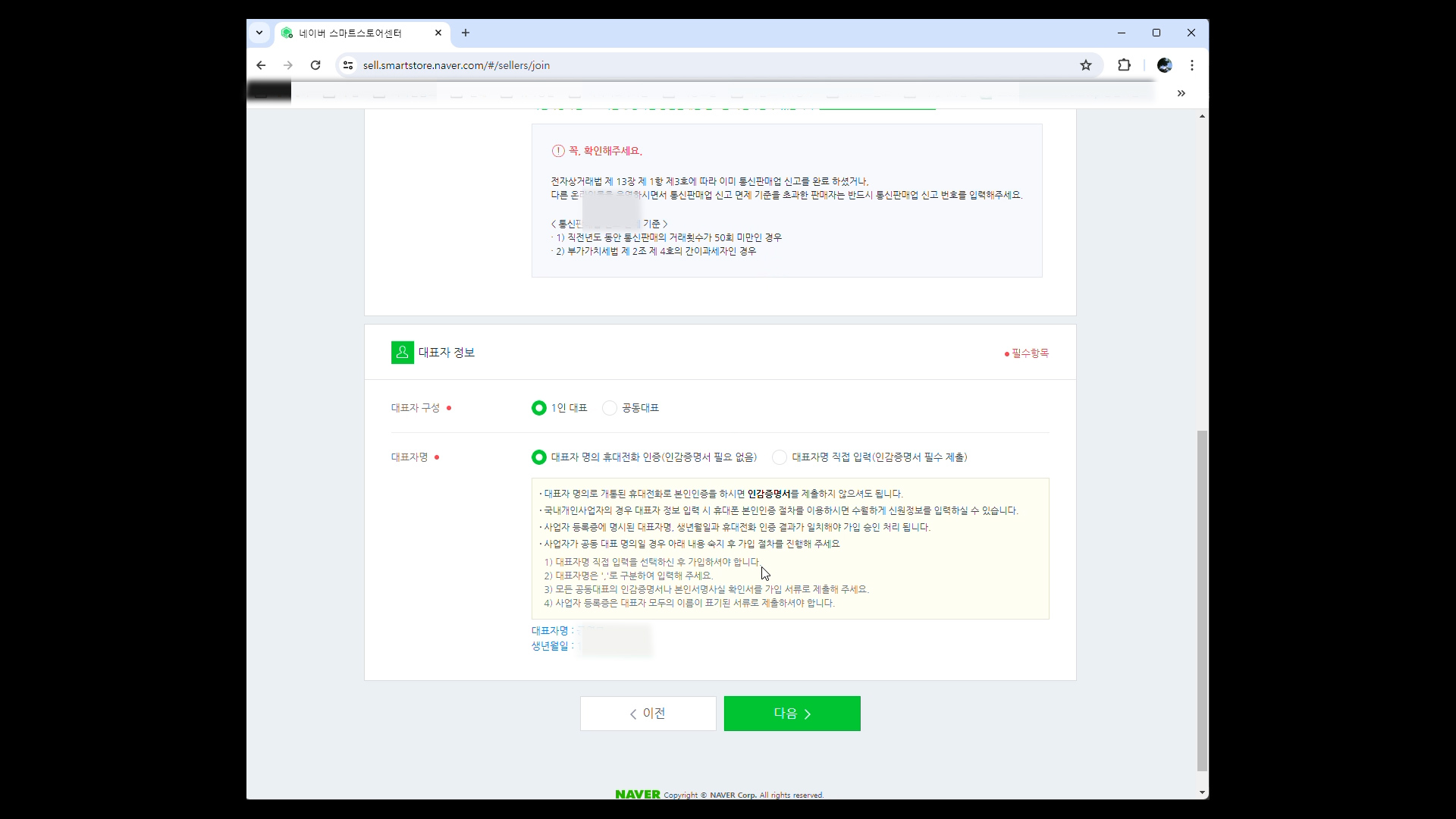1456x819 pixels.
Task: Click the site information icon in address bar
Action: pyautogui.click(x=348, y=65)
